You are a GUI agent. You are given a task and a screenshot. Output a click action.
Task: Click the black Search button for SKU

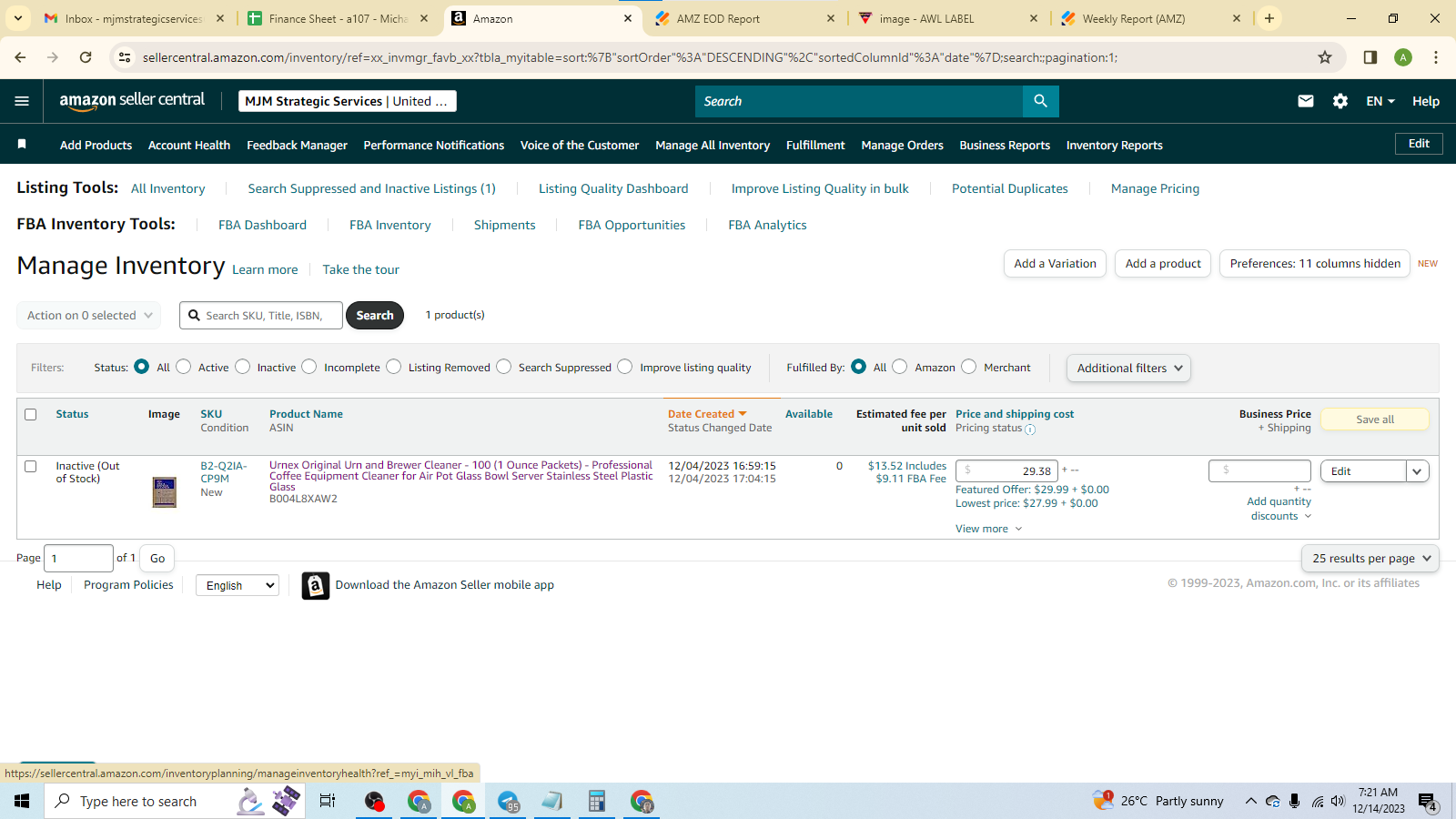tap(375, 315)
